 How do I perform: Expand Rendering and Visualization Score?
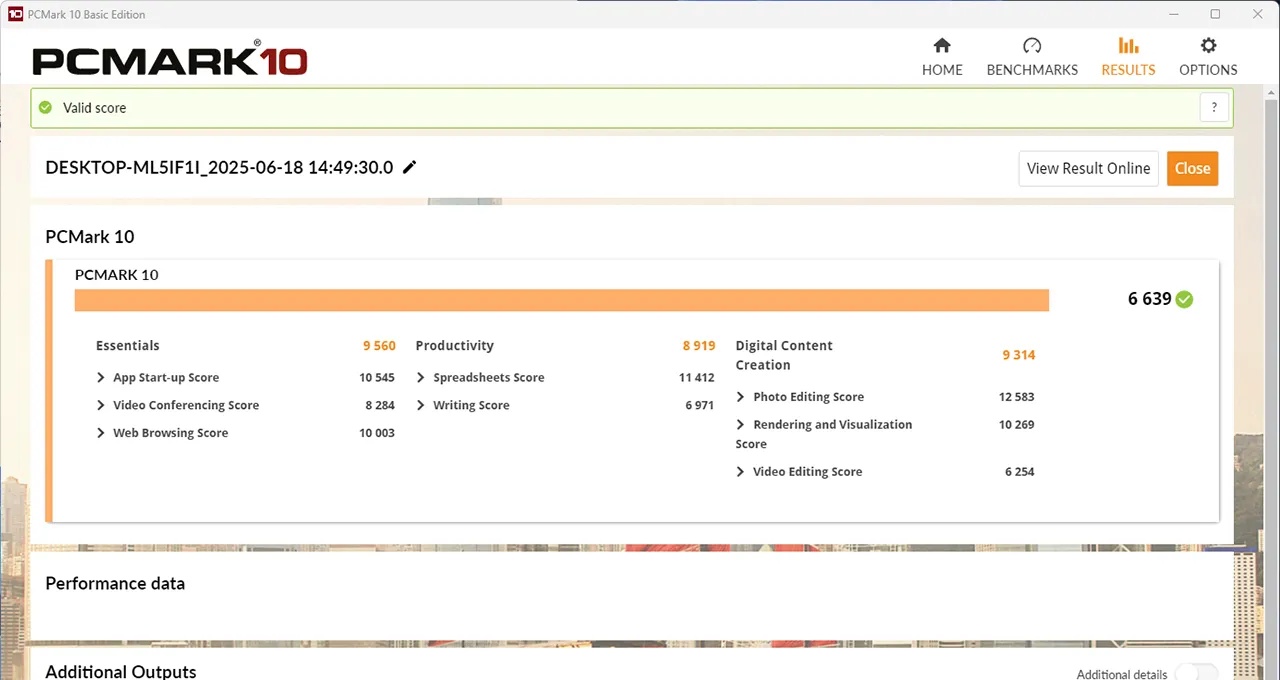coord(741,425)
